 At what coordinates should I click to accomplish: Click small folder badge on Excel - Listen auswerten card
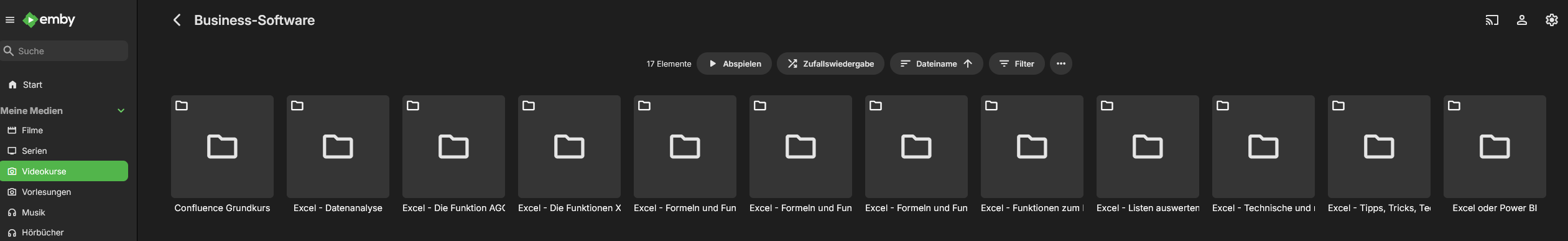coord(1107,106)
